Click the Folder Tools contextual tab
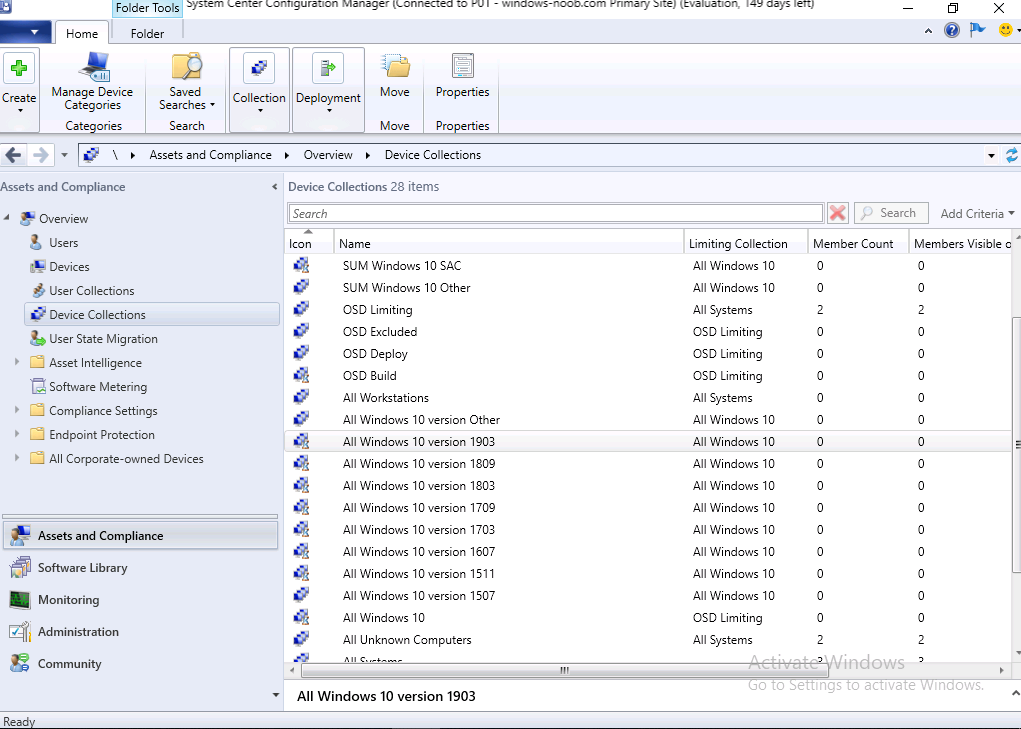 pyautogui.click(x=147, y=8)
